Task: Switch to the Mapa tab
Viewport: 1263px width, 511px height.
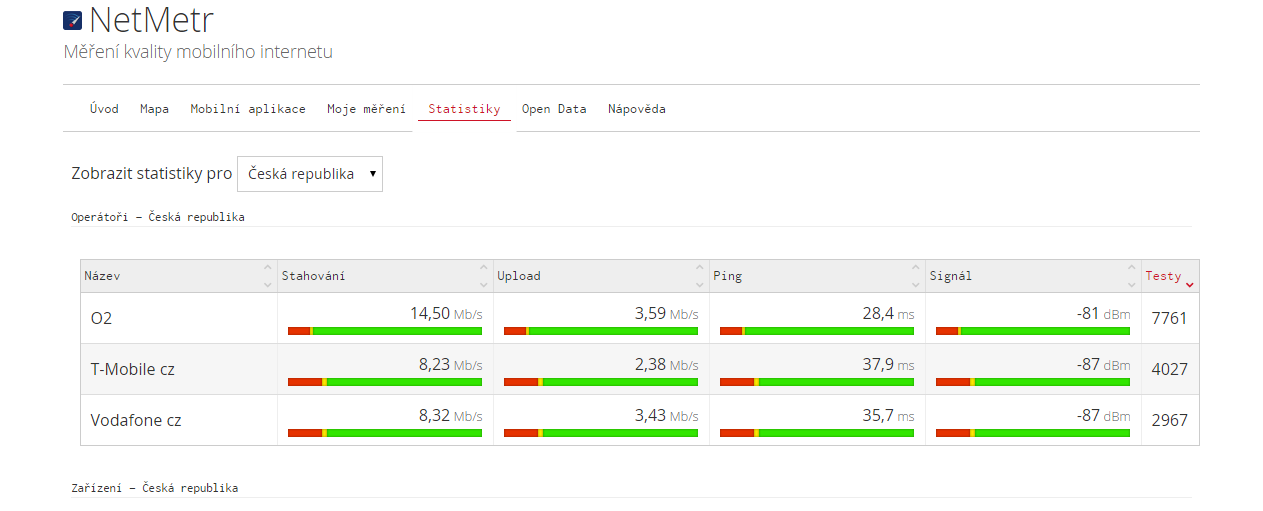Action: 154,109
